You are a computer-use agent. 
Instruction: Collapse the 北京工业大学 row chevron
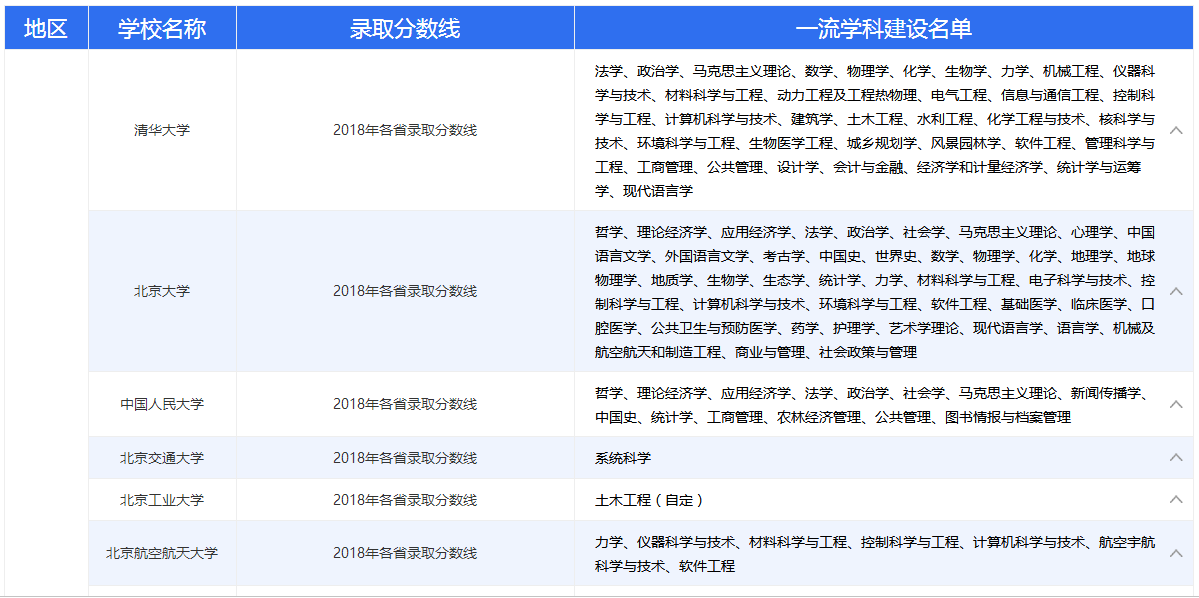click(x=1176, y=499)
